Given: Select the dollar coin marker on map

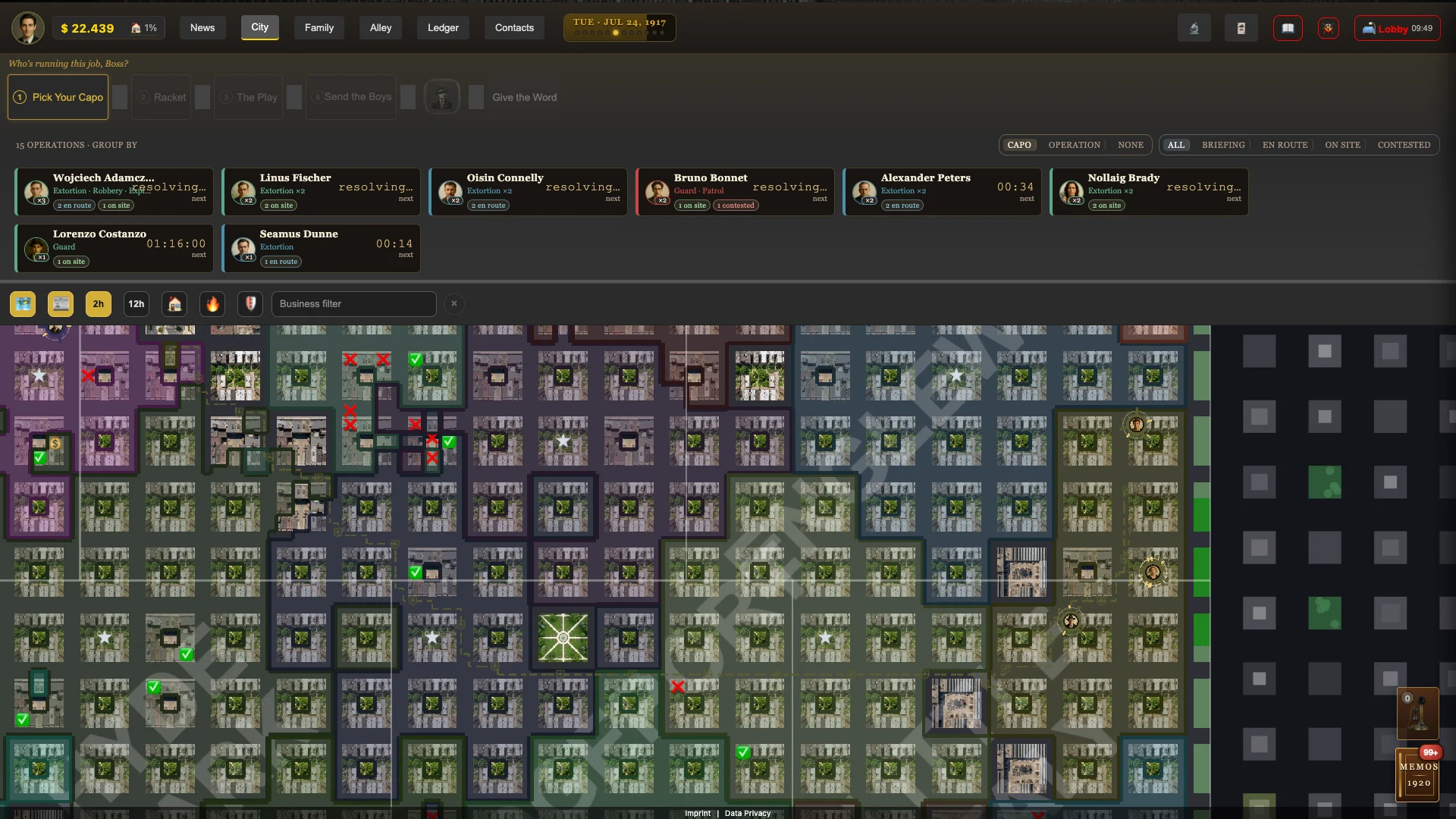Looking at the screenshot, I should tap(55, 444).
